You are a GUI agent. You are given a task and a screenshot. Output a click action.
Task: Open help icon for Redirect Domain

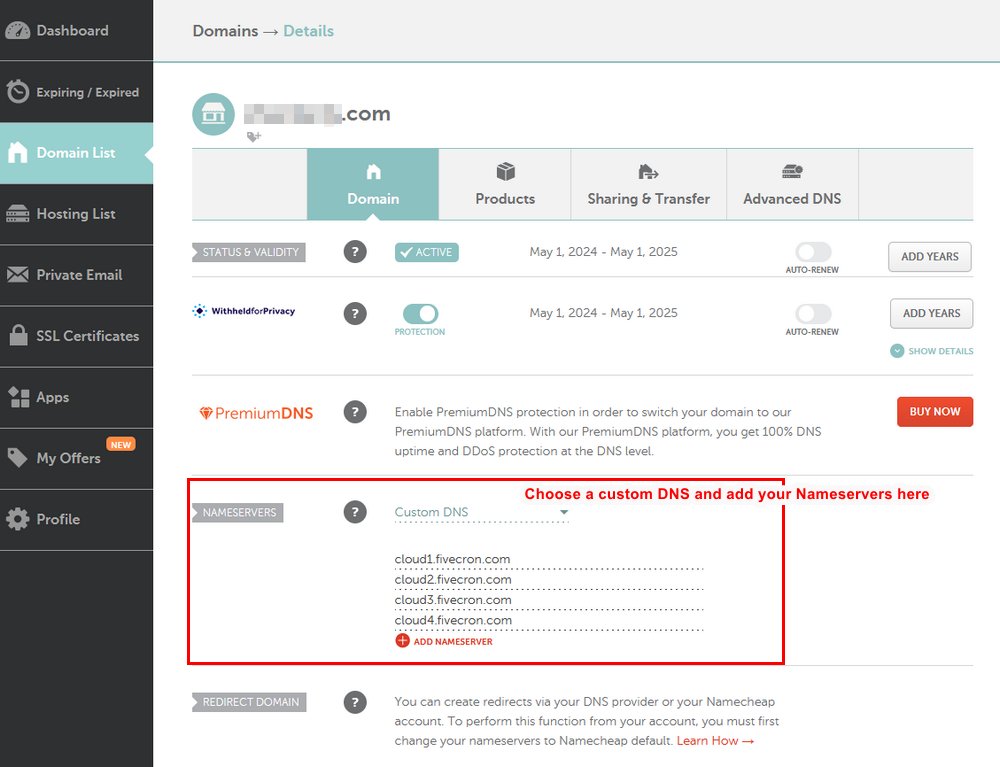pyautogui.click(x=355, y=702)
